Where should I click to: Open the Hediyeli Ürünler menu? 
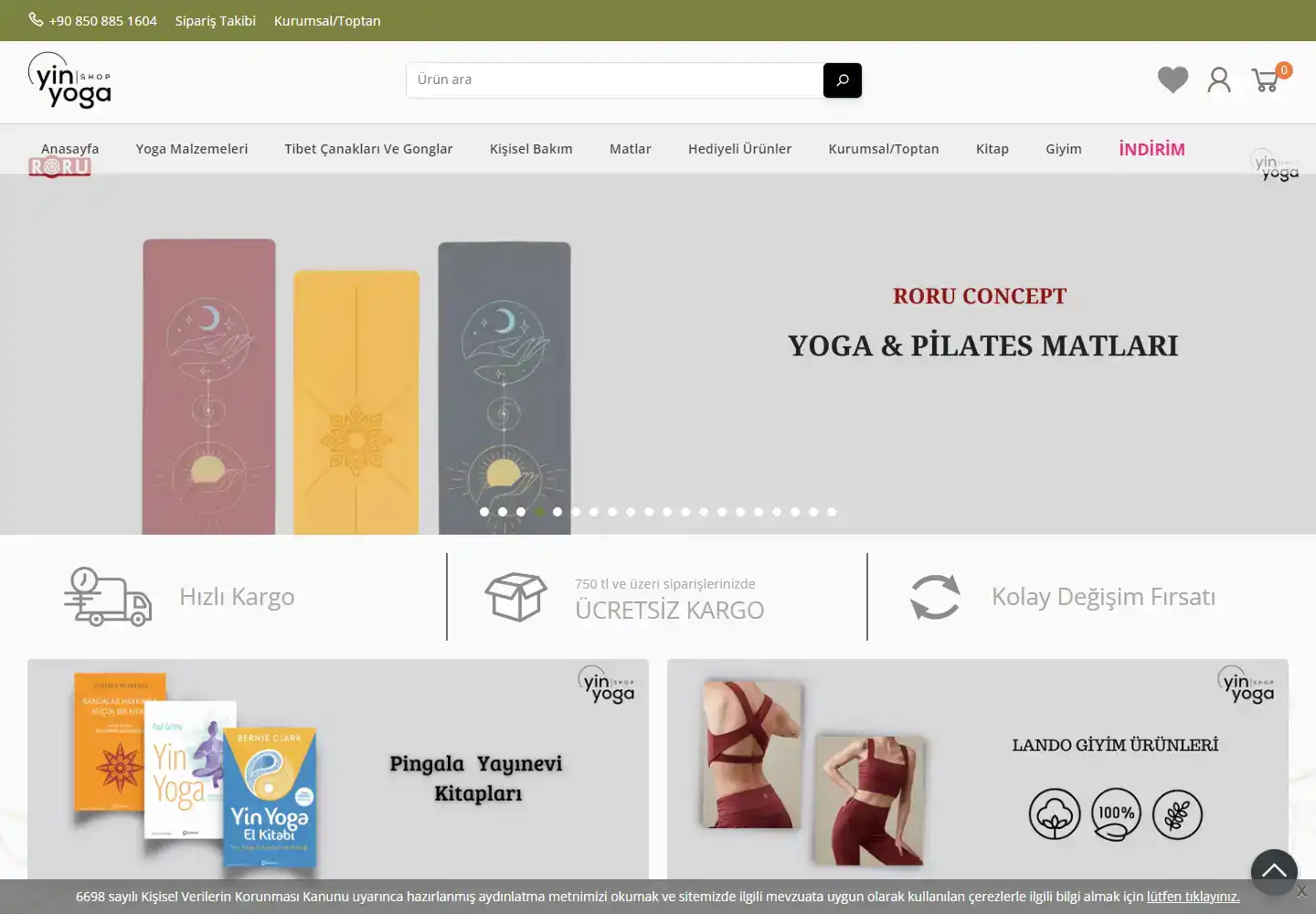[739, 149]
